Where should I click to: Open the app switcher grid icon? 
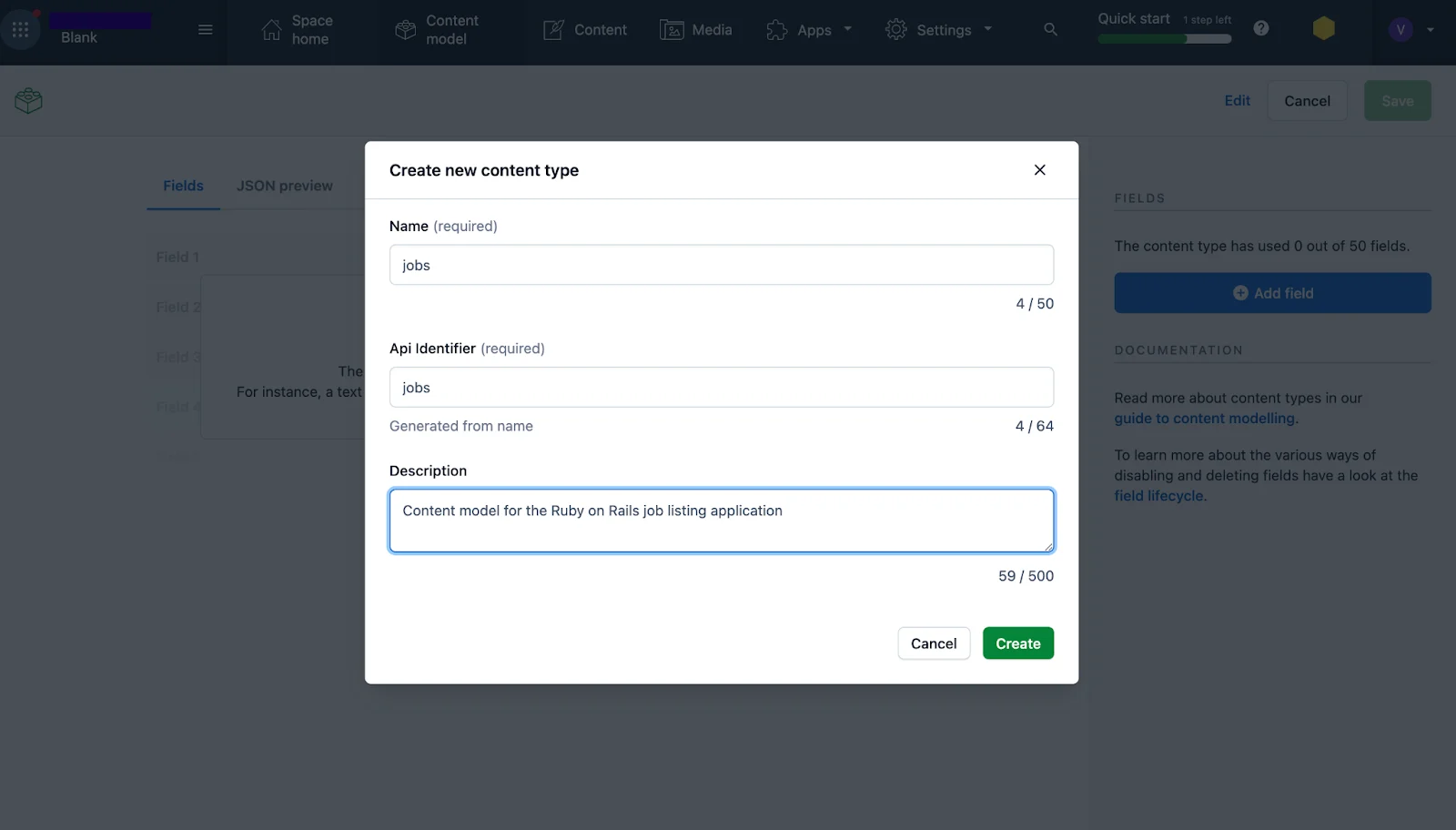click(x=20, y=29)
